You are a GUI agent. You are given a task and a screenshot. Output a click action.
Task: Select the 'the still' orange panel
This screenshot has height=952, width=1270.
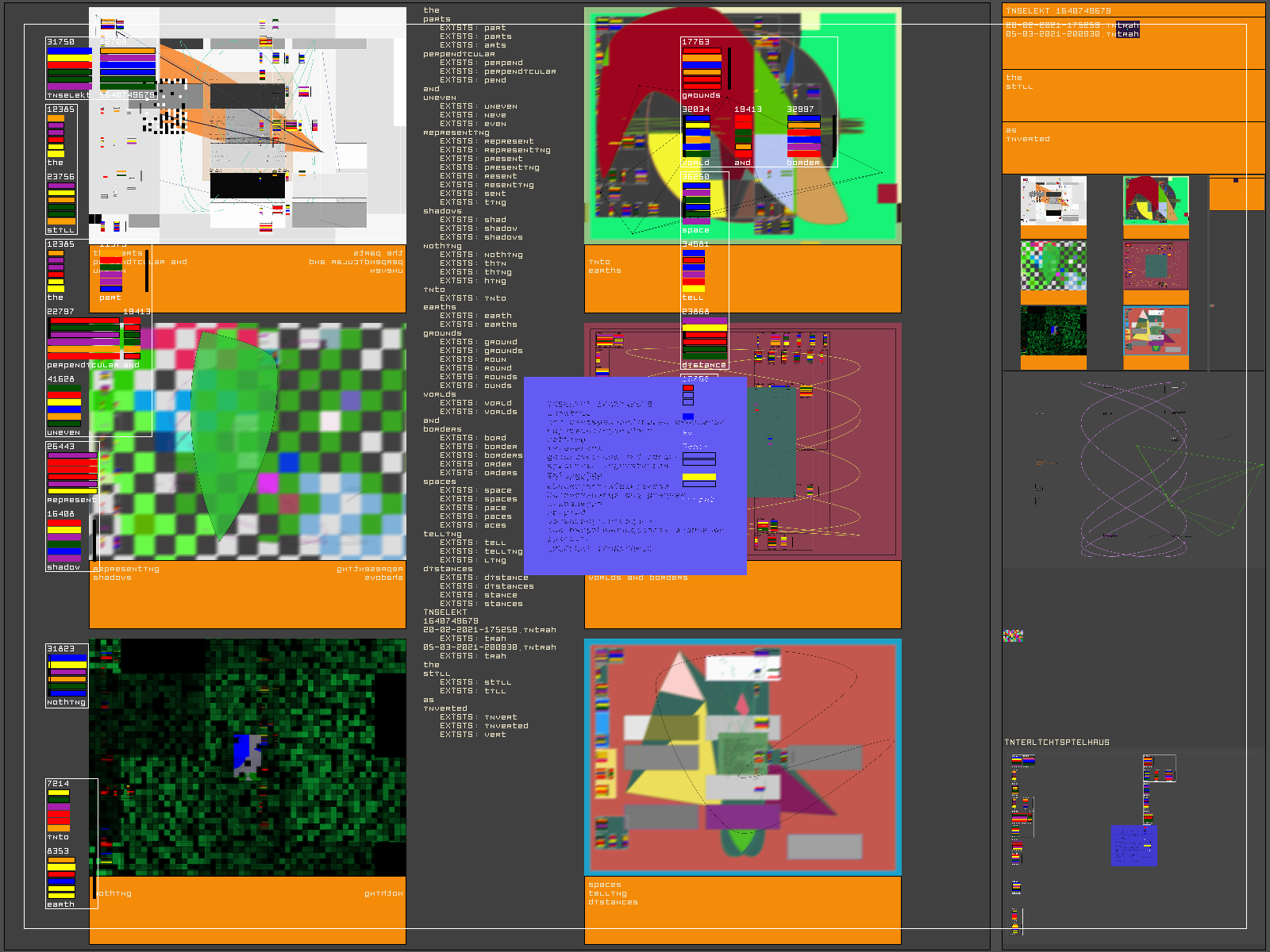coord(1133,94)
